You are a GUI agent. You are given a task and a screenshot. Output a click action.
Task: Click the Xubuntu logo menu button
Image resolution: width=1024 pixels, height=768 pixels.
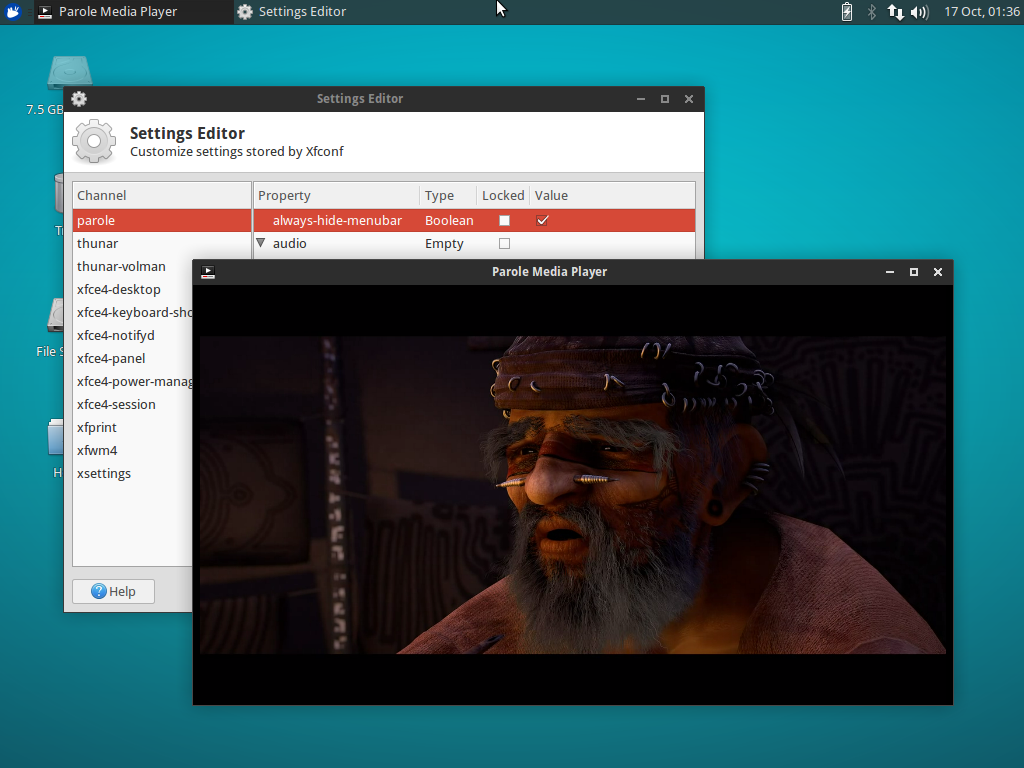coord(11,12)
